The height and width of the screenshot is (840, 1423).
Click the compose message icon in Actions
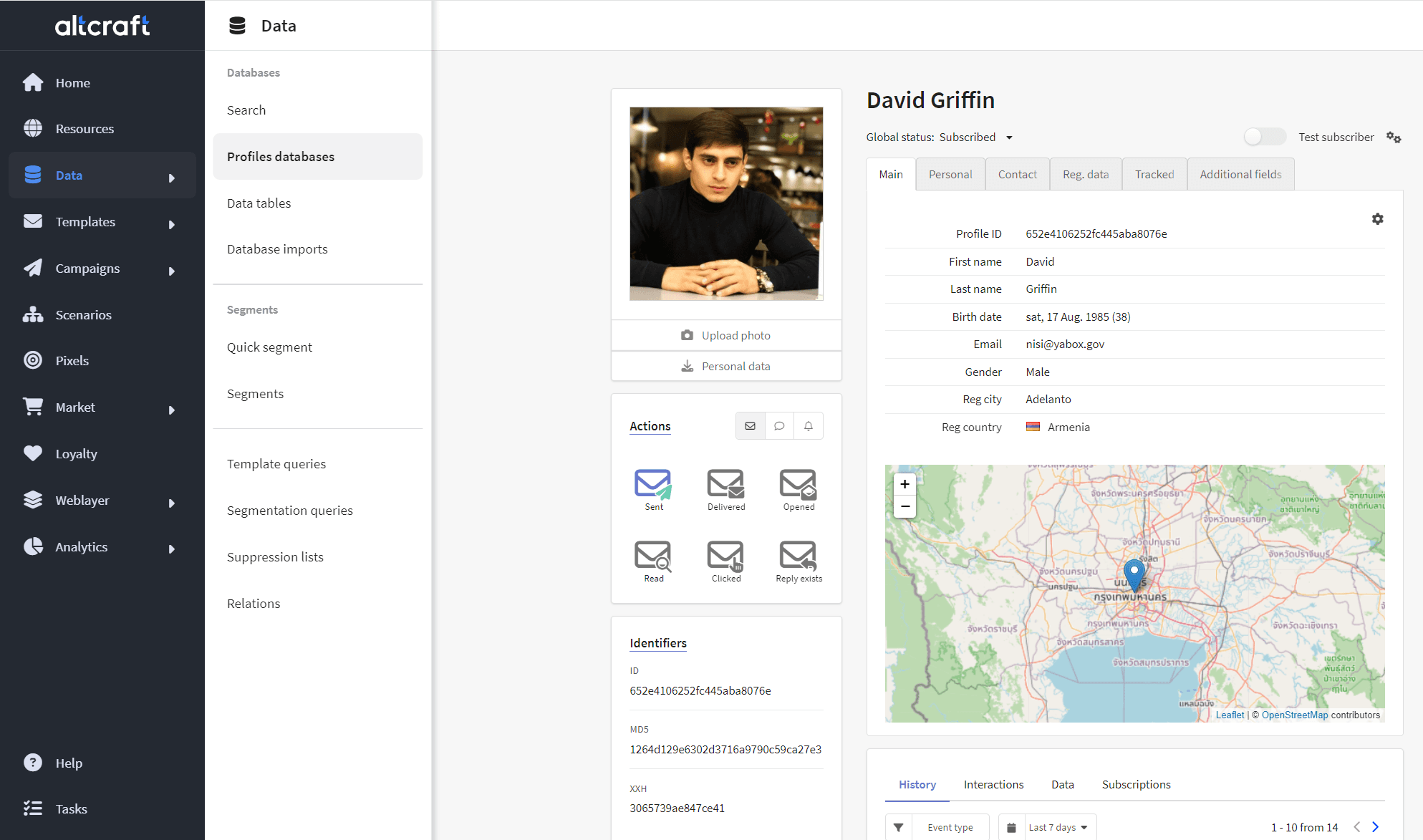click(750, 425)
